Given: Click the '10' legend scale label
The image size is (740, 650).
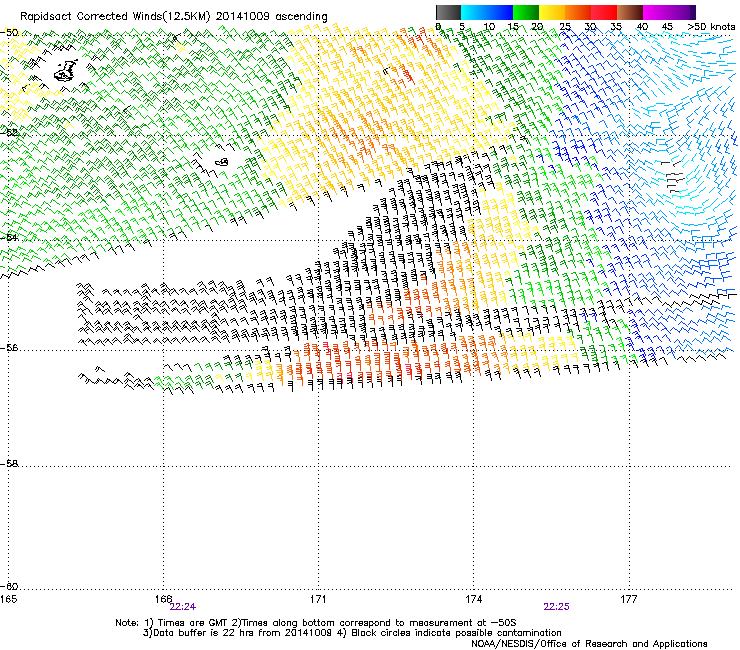Looking at the screenshot, I should coord(489,26).
